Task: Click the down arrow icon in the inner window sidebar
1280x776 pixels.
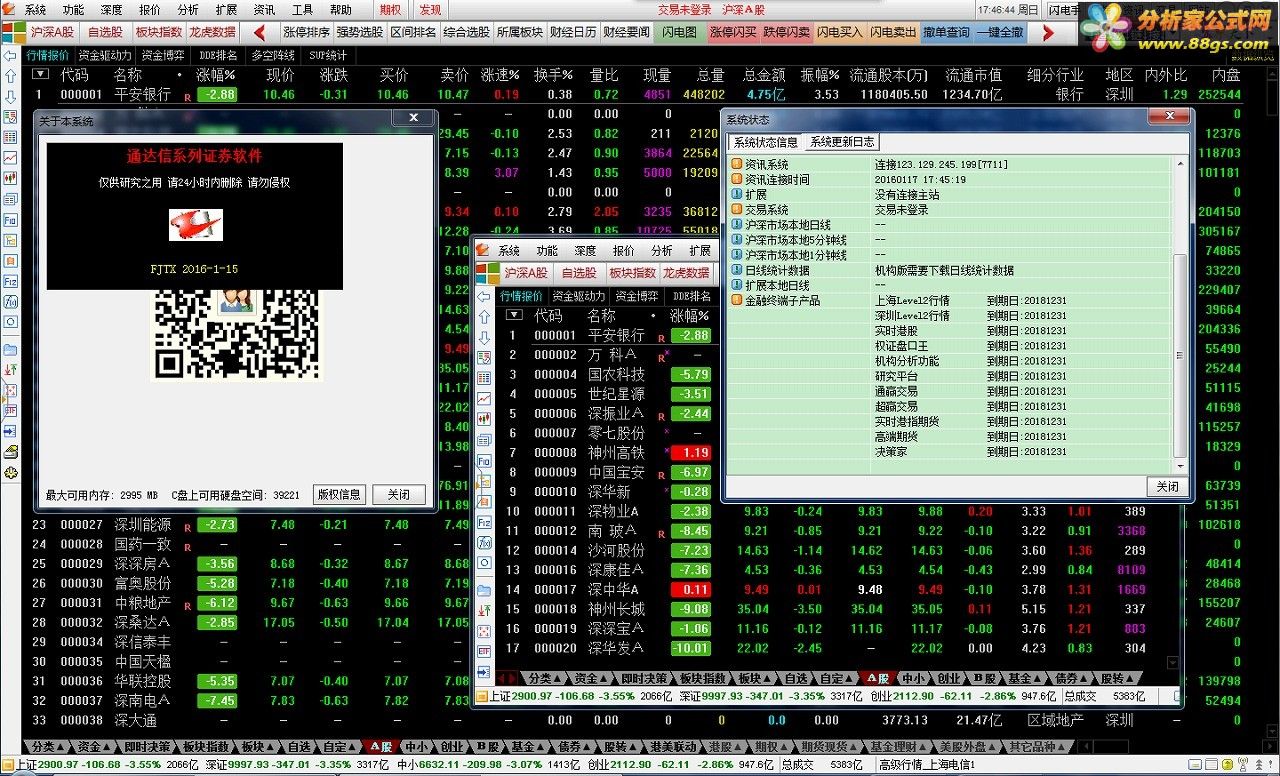Action: (x=484, y=338)
